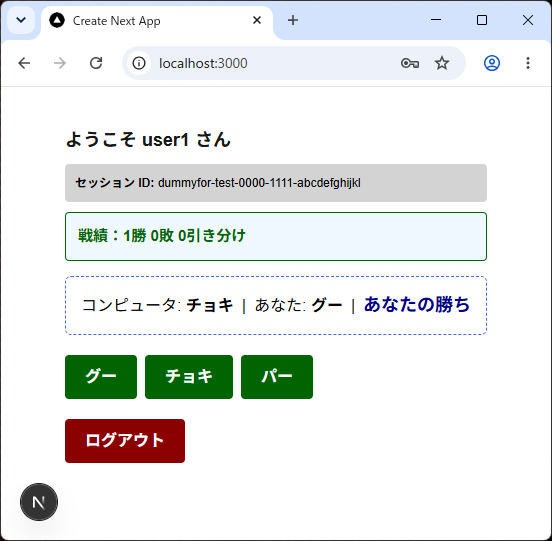Screen dimensions: 552x541
Task: View site information icon
Action: point(139,63)
